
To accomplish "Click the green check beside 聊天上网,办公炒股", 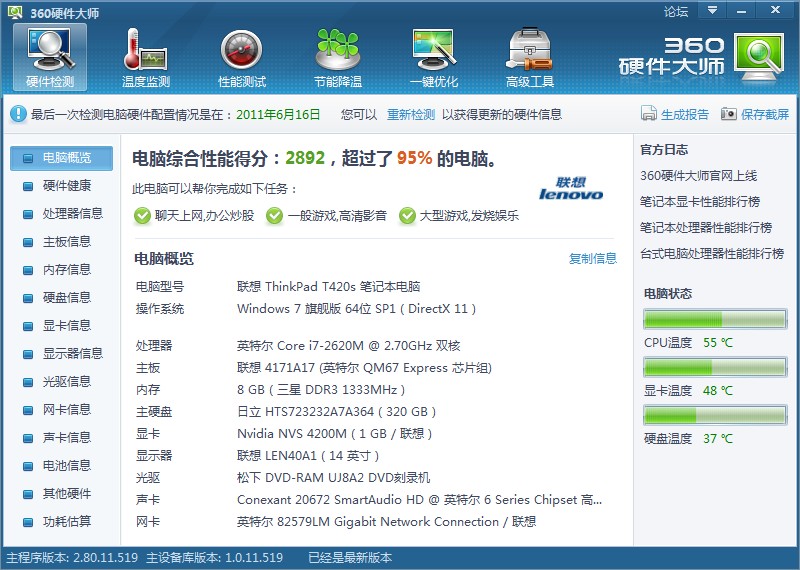I will tap(142, 216).
